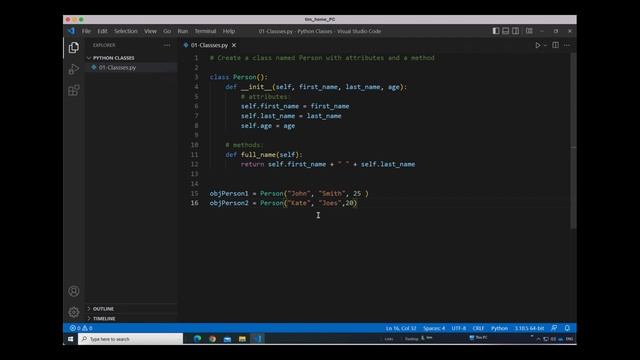This screenshot has height=360, width=640.
Task: Expand the TIMELINE section
Action: (131, 318)
